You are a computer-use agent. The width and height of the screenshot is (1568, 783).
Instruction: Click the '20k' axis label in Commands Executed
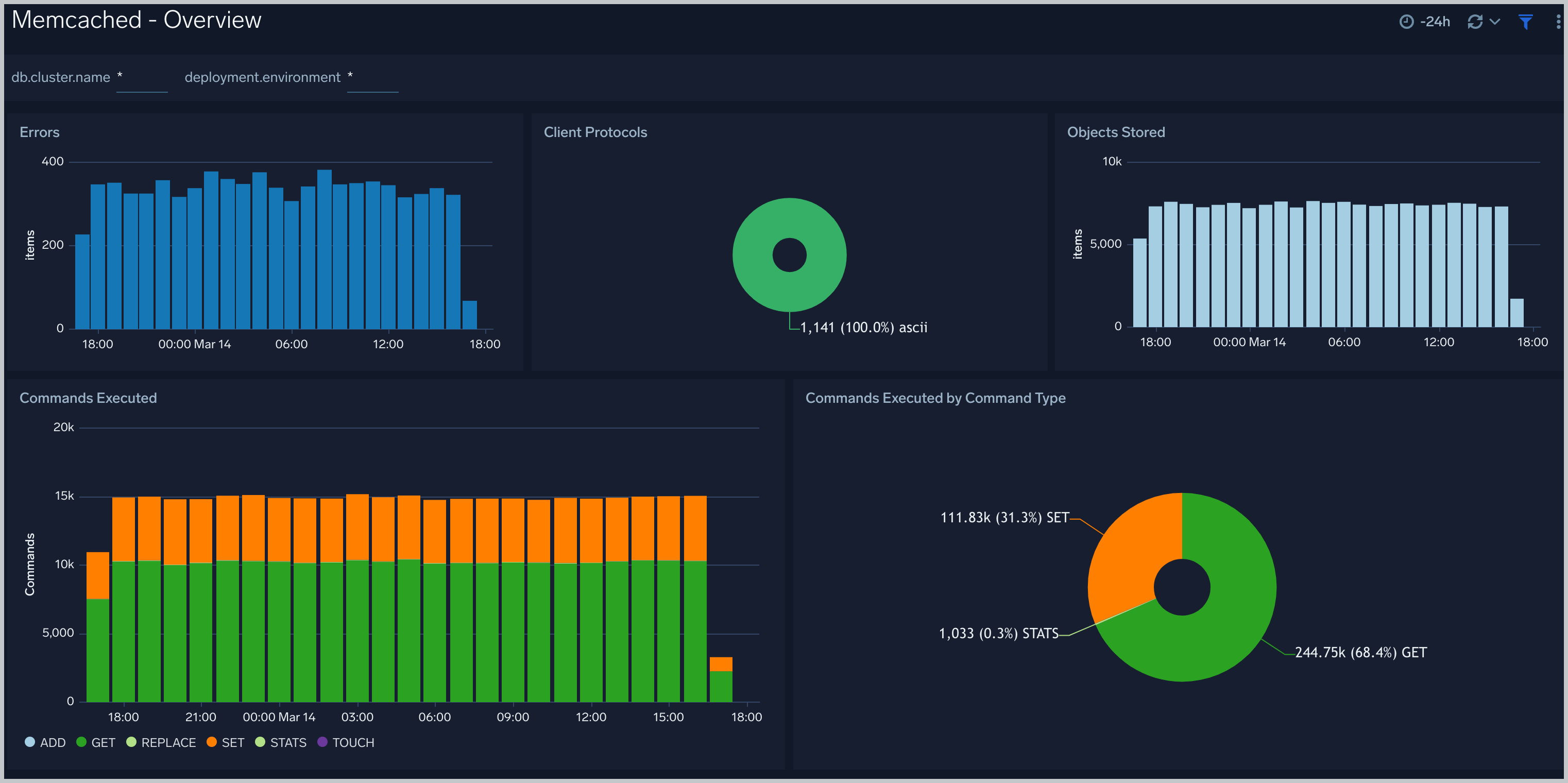click(x=63, y=428)
